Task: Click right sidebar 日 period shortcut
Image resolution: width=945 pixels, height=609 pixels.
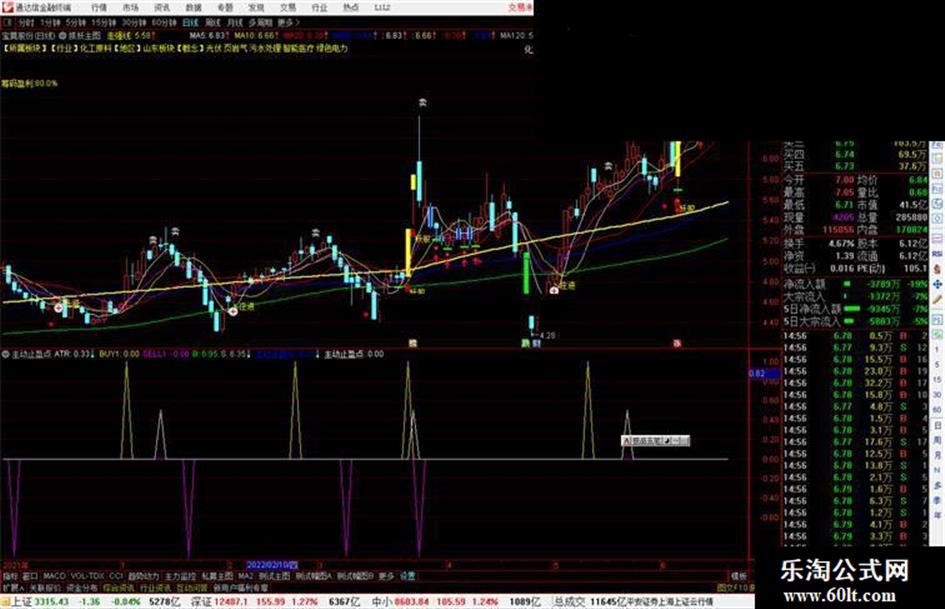Action: click(937, 425)
